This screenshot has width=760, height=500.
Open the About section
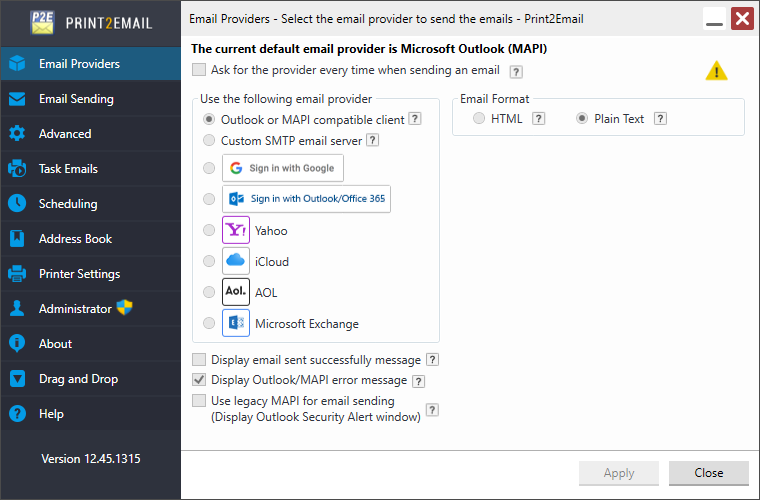coord(91,344)
